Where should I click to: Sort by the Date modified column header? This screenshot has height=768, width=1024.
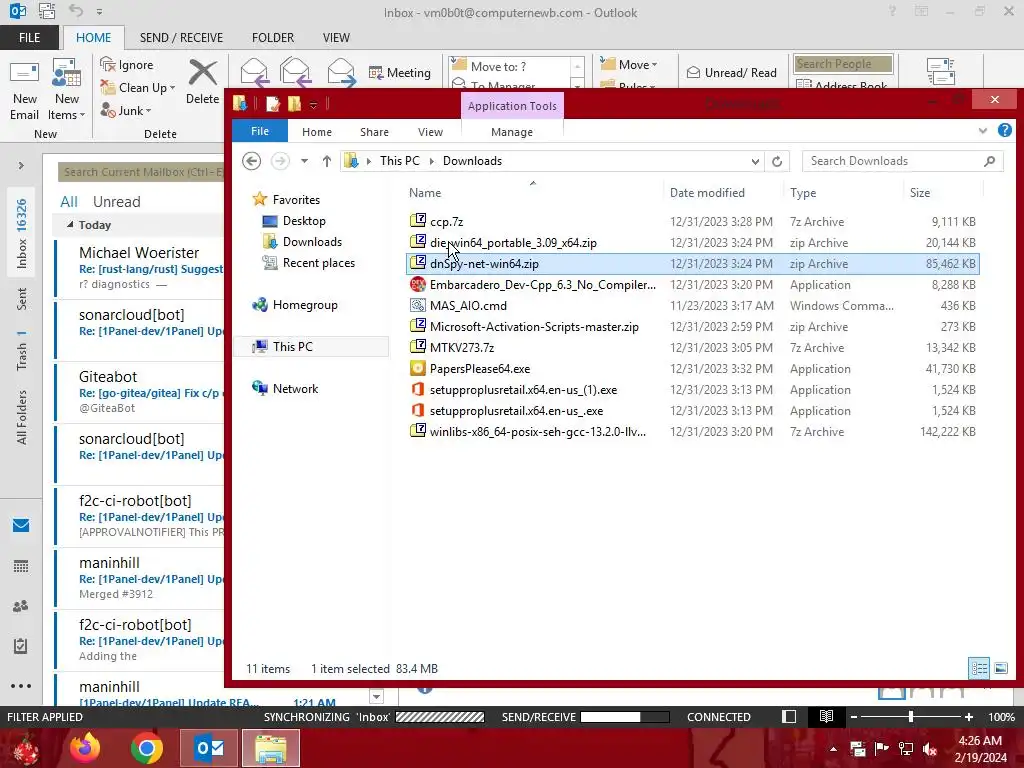[707, 193]
